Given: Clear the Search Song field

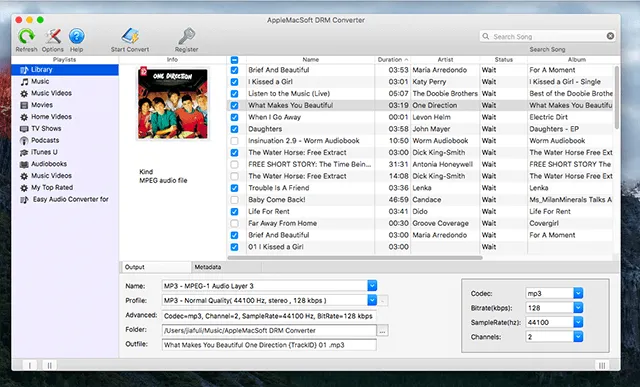Looking at the screenshot, I should pos(610,36).
